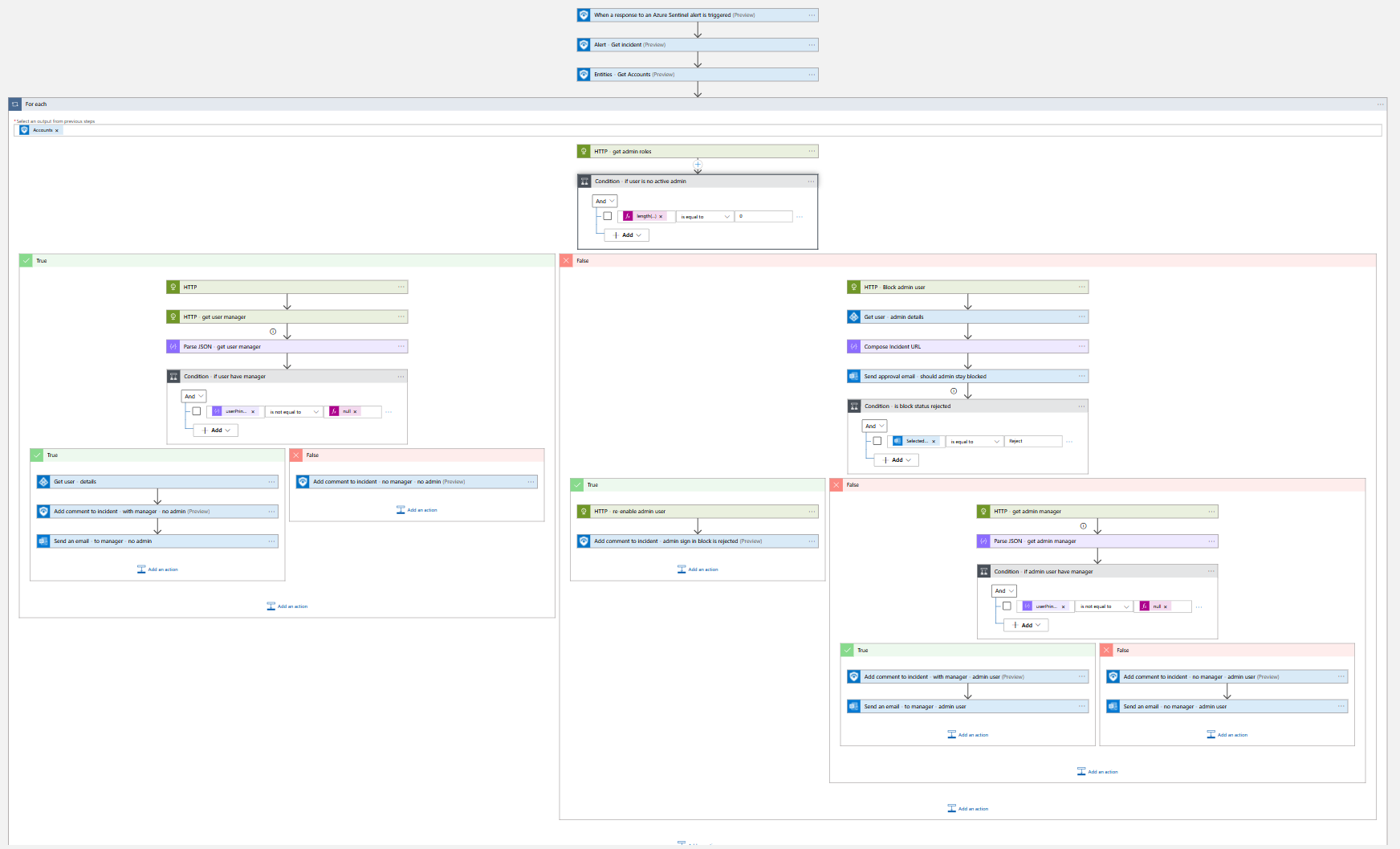
Task: Open the Add dropdown in if admin user have manager
Action: tap(1027, 625)
